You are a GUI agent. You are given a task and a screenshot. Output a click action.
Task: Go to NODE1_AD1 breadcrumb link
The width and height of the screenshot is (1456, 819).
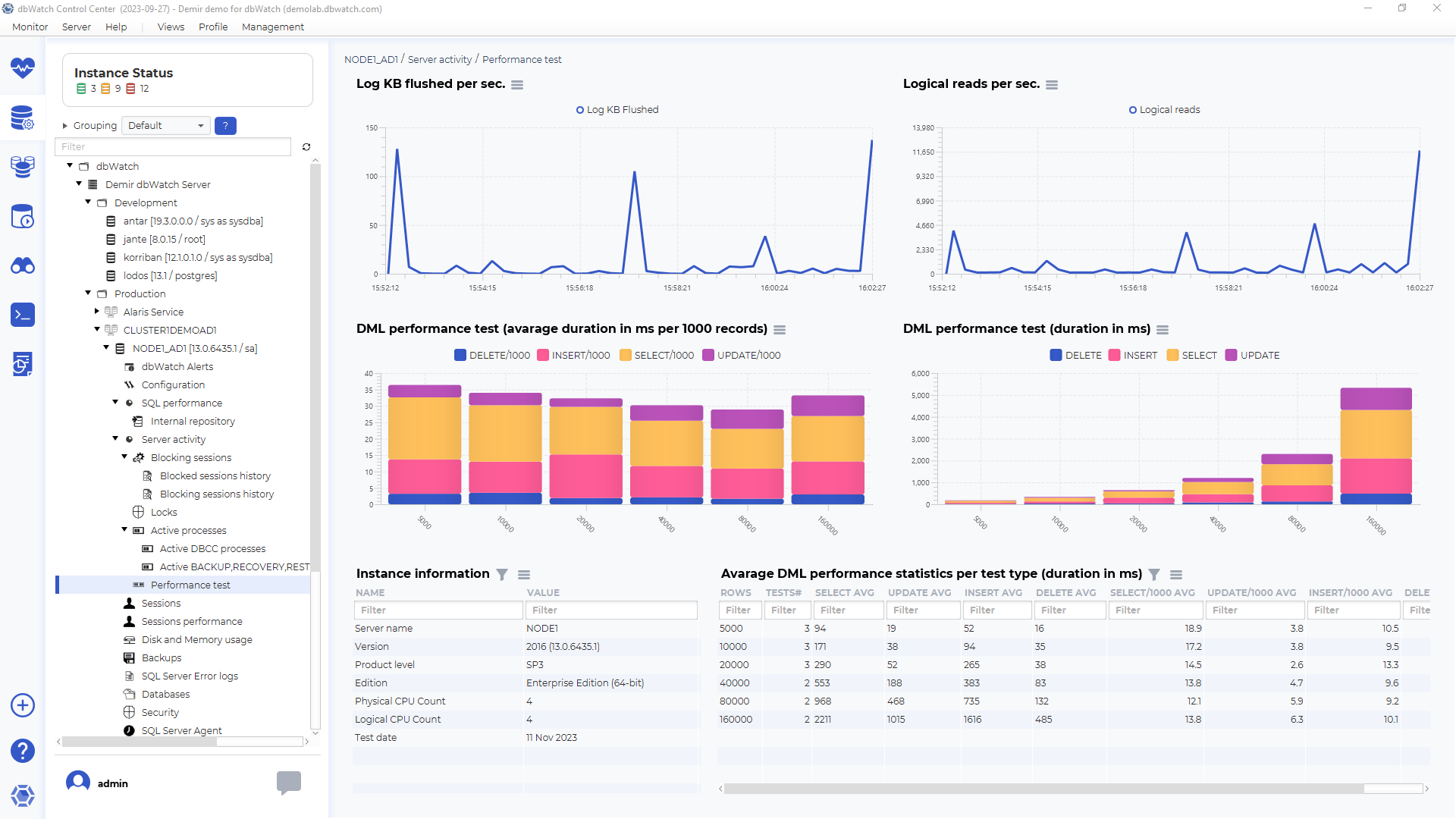click(371, 60)
